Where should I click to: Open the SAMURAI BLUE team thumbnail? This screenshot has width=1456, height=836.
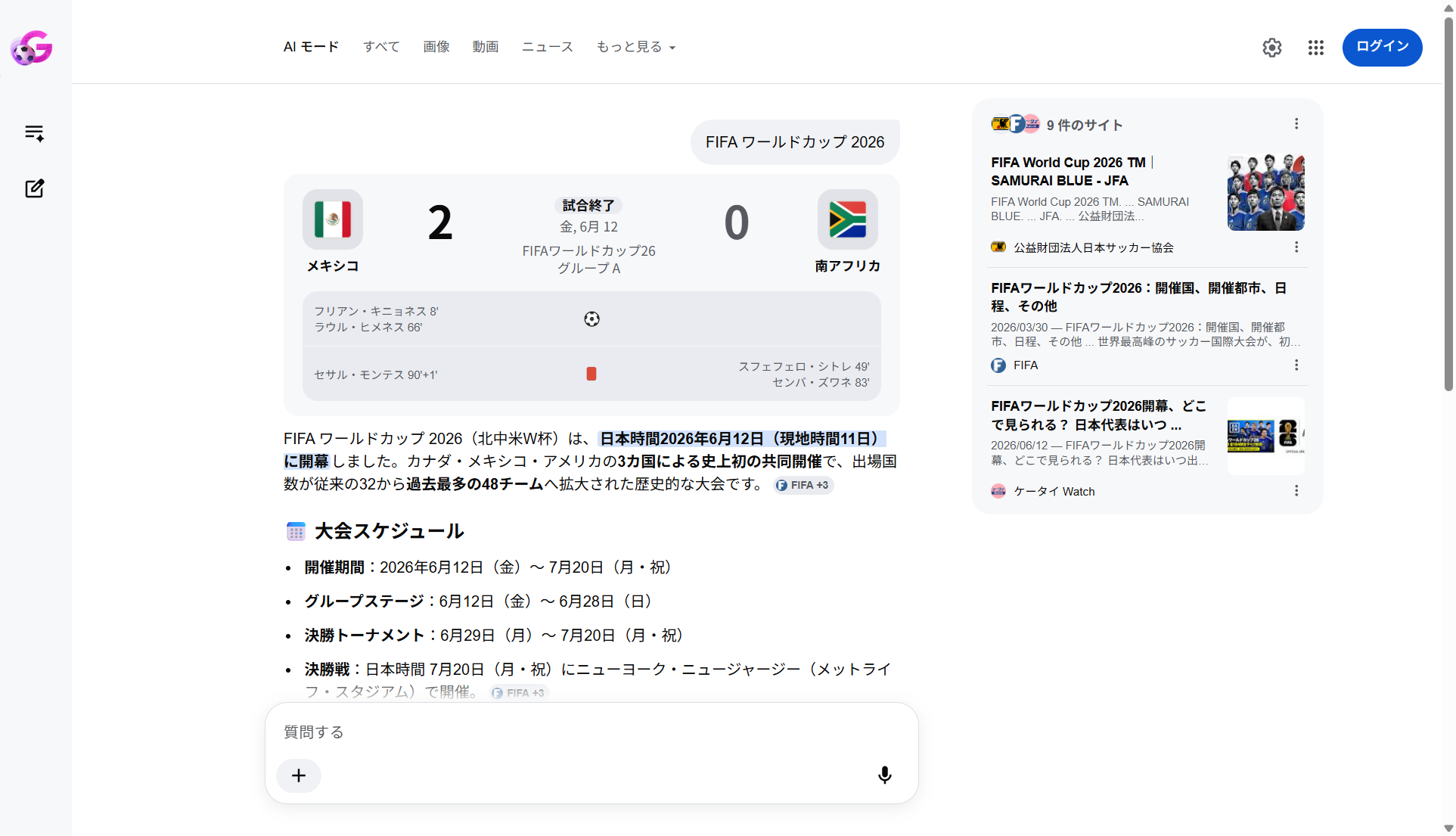tap(1265, 192)
